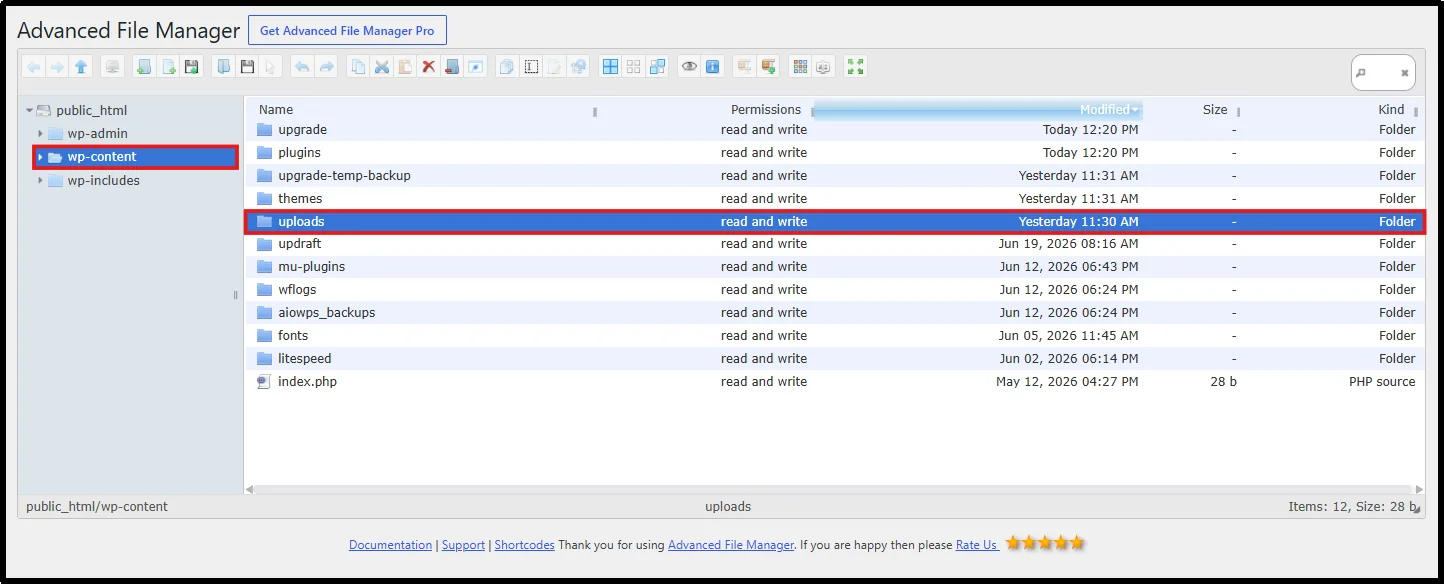Rename the selected item using text-cursor icon

pyautogui.click(x=531, y=67)
